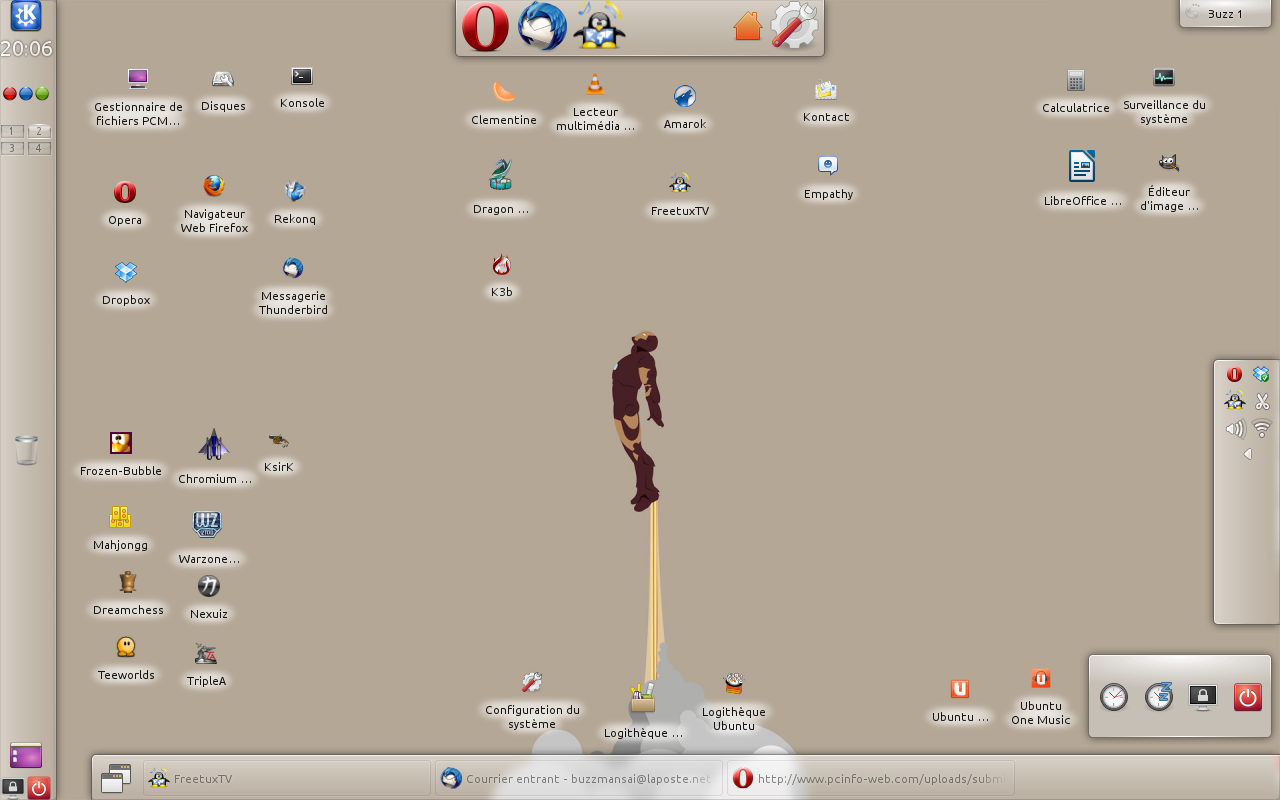
Task: Open Gestionnaire de fichiers PCManFM desktop icon
Action: pos(138,79)
